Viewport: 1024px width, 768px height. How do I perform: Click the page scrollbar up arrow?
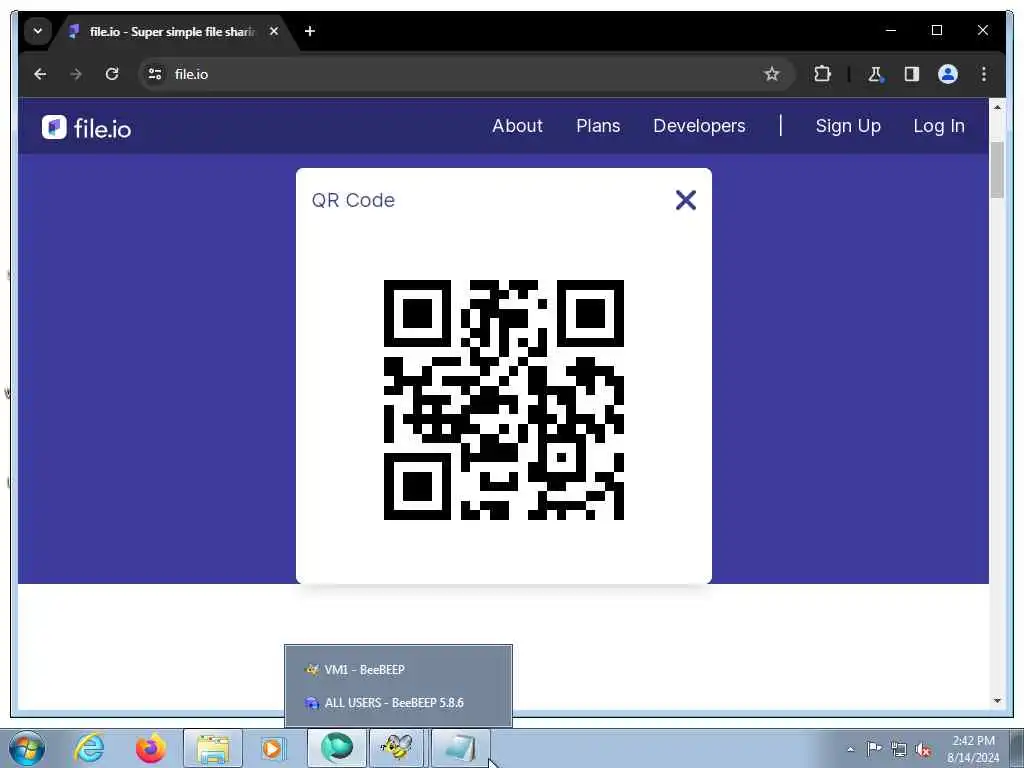click(997, 108)
